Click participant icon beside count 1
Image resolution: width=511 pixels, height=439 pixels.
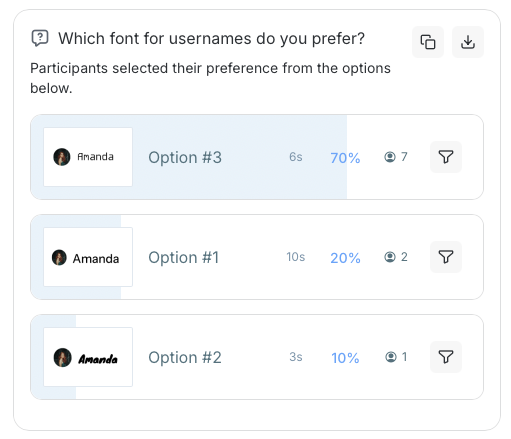tap(391, 357)
